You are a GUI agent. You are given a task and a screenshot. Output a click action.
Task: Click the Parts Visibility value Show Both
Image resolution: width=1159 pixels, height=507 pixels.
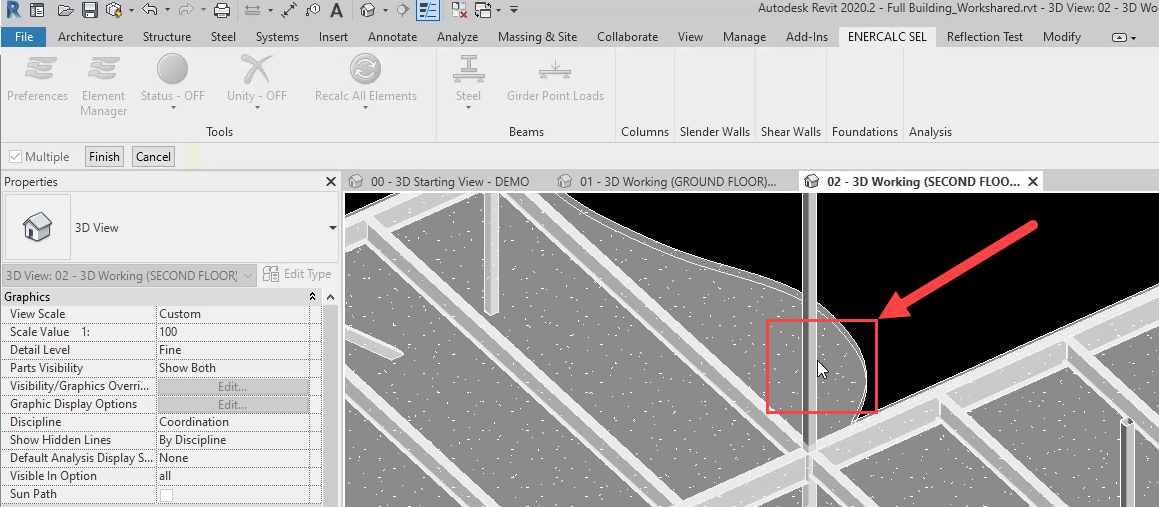click(x=233, y=368)
